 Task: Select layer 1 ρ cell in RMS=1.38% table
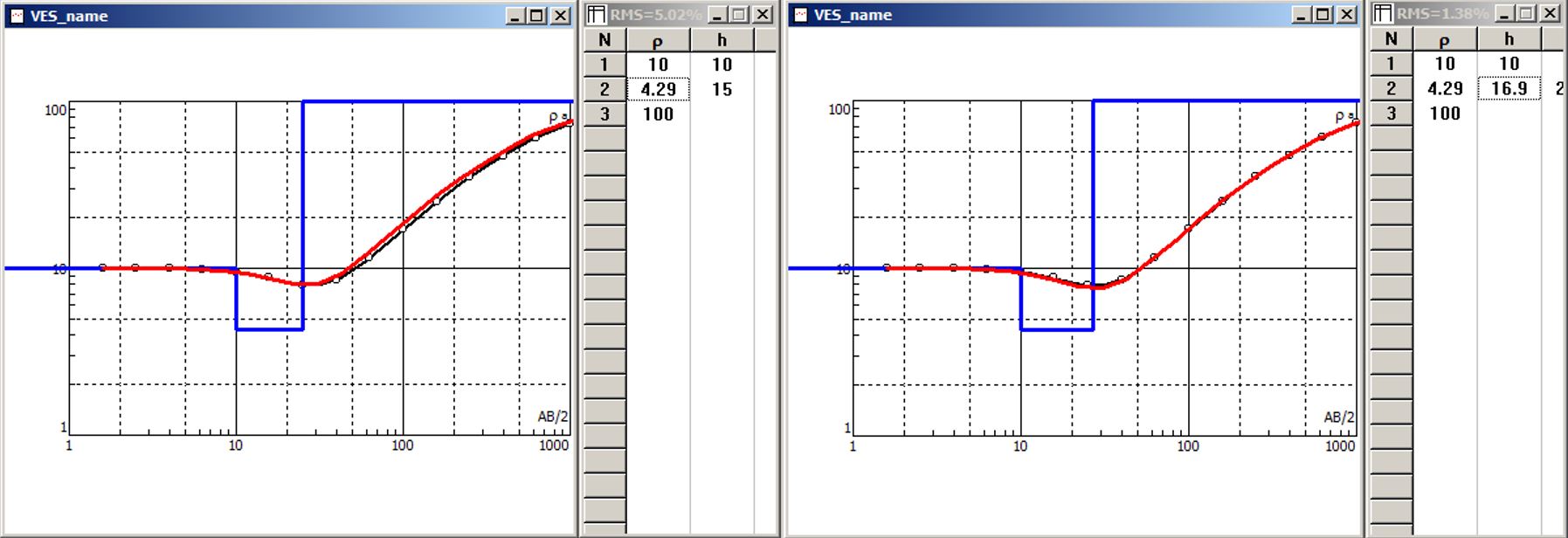tap(1445, 64)
